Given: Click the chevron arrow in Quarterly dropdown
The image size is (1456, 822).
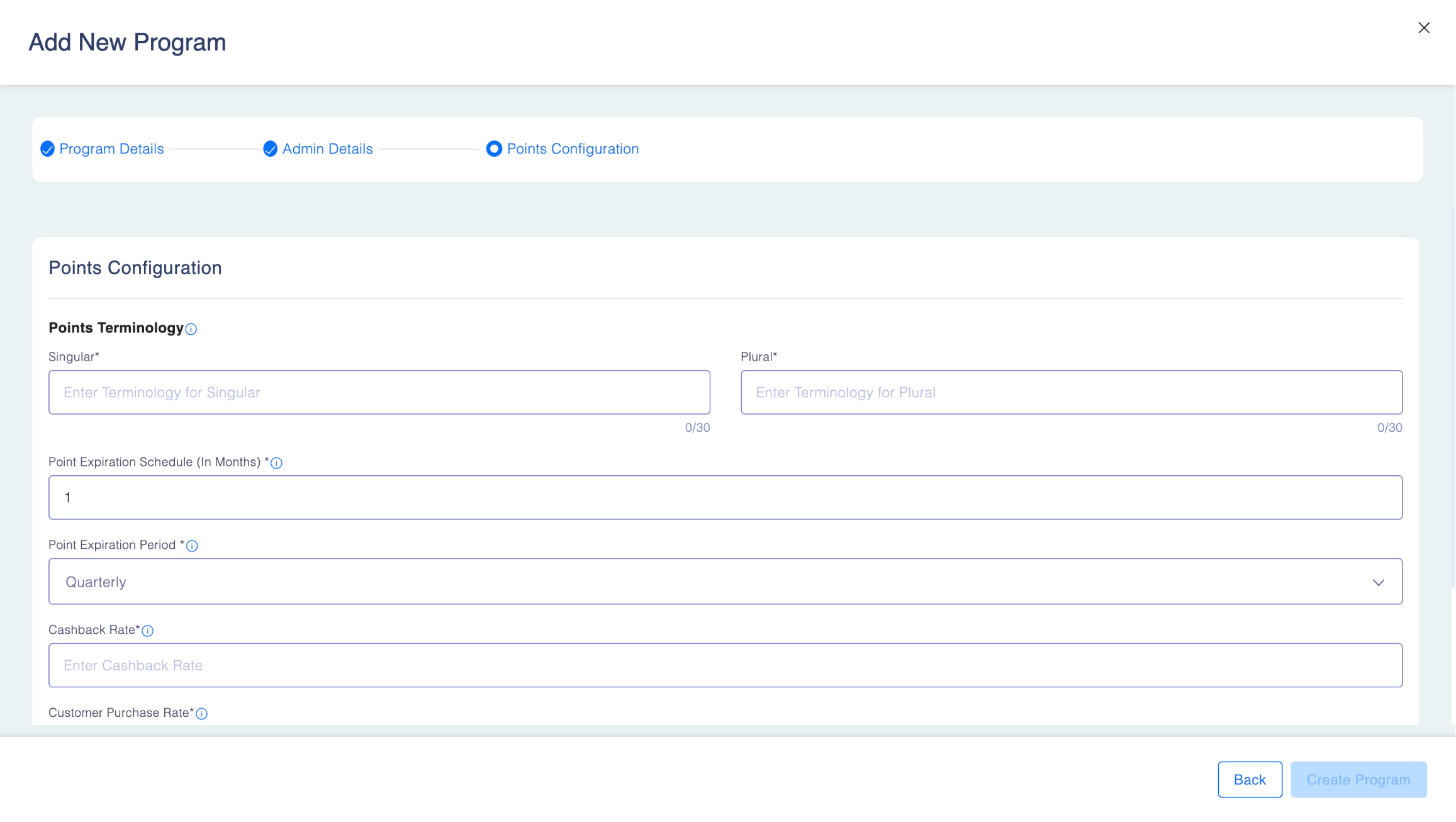Looking at the screenshot, I should coord(1378,583).
